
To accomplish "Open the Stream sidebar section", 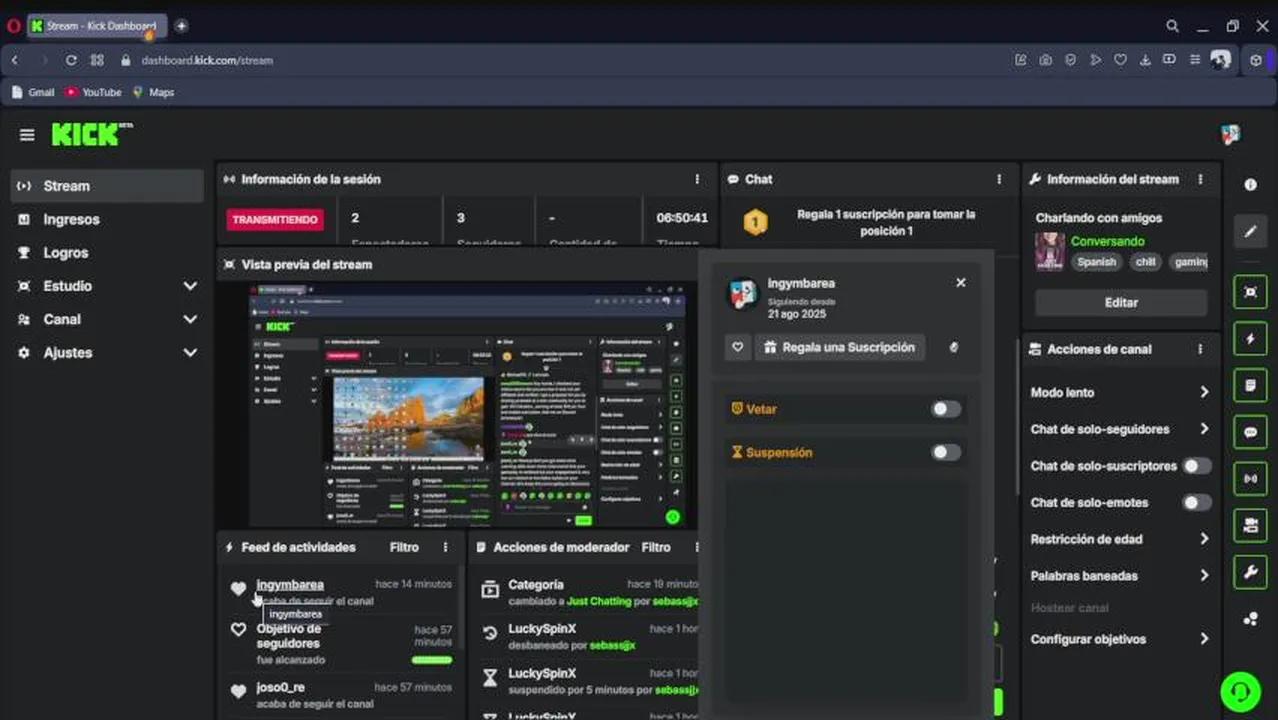I will click(x=108, y=186).
